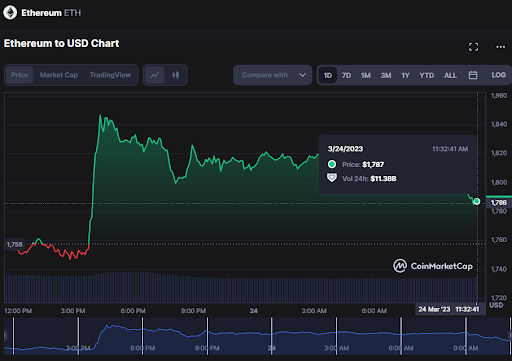Switch to candlestick chart view
The width and height of the screenshot is (512, 361).
pos(176,75)
